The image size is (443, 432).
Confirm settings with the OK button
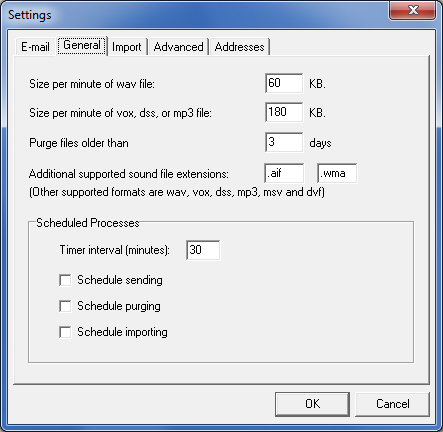tap(312, 404)
